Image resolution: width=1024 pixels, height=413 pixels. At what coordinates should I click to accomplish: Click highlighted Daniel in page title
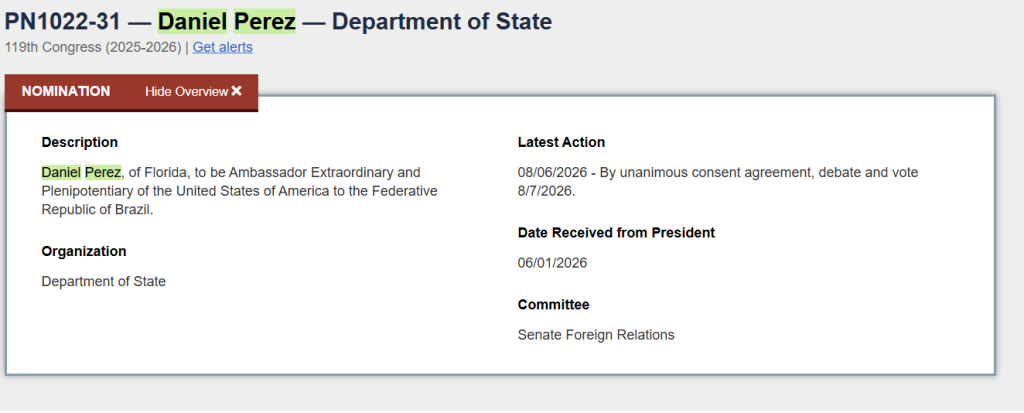[192, 22]
